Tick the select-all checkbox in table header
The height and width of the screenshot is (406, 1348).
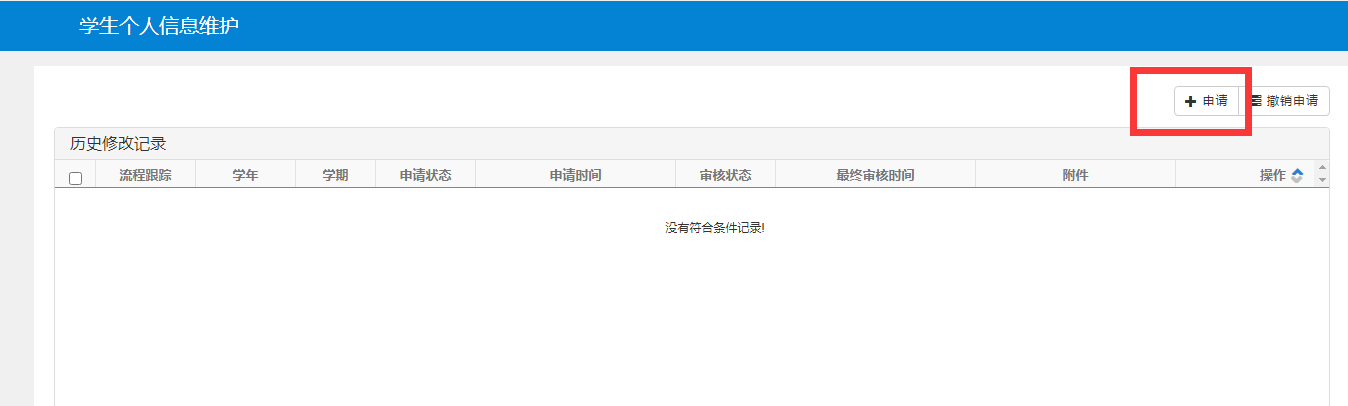pyautogui.click(x=75, y=178)
